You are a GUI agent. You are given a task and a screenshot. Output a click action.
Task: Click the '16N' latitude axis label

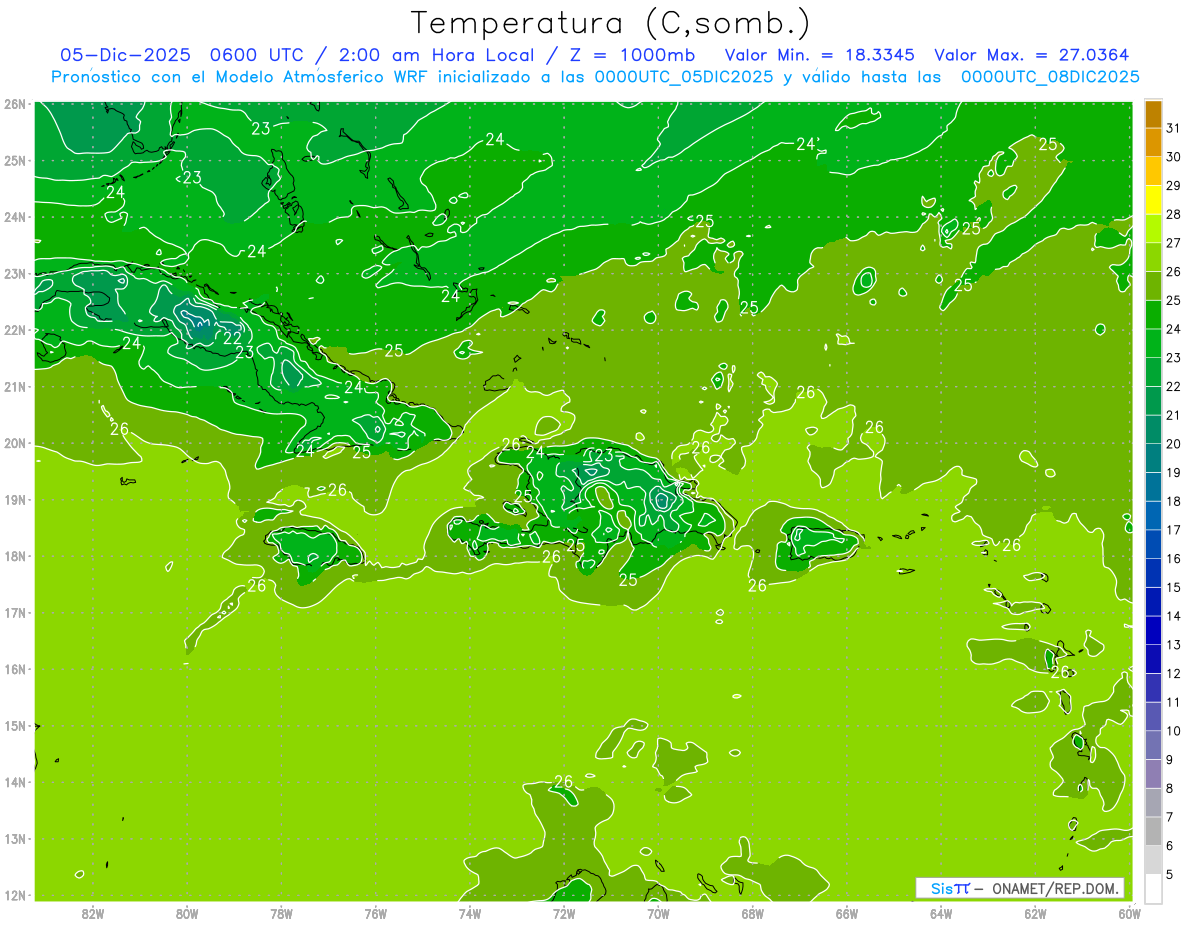click(14, 669)
